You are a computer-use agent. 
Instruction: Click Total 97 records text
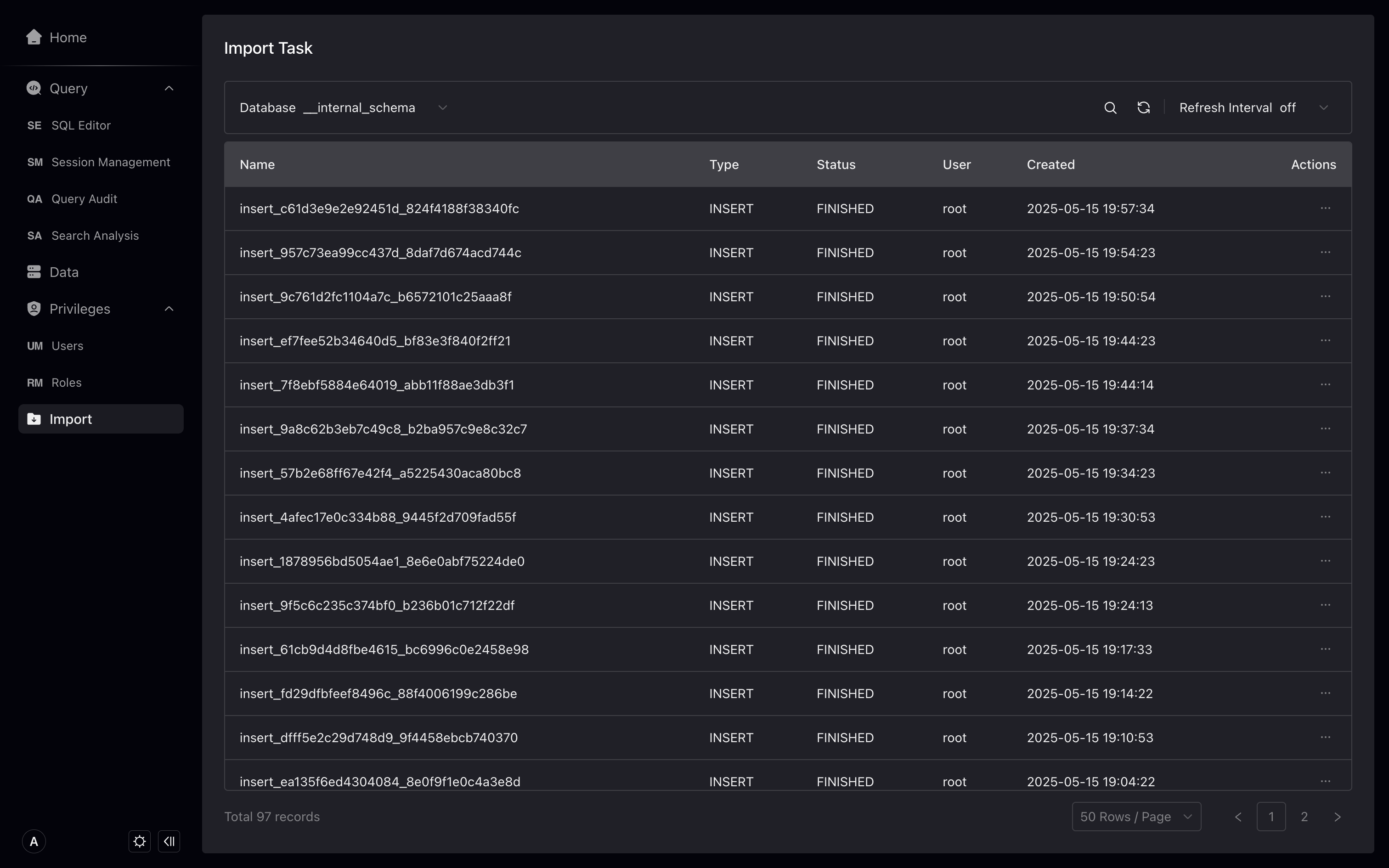point(271,817)
